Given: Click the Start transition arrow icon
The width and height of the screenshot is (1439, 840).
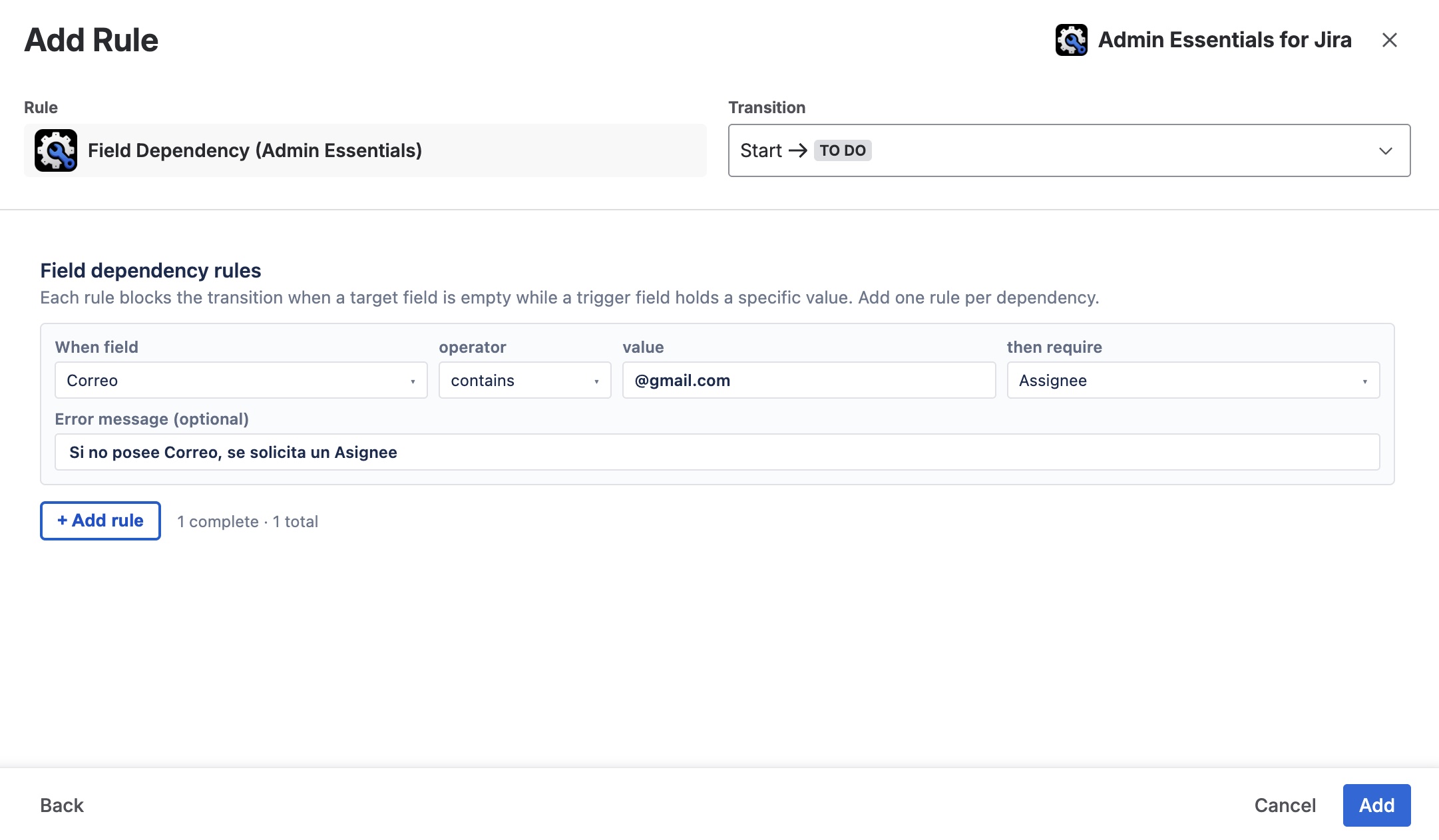Looking at the screenshot, I should [x=797, y=150].
